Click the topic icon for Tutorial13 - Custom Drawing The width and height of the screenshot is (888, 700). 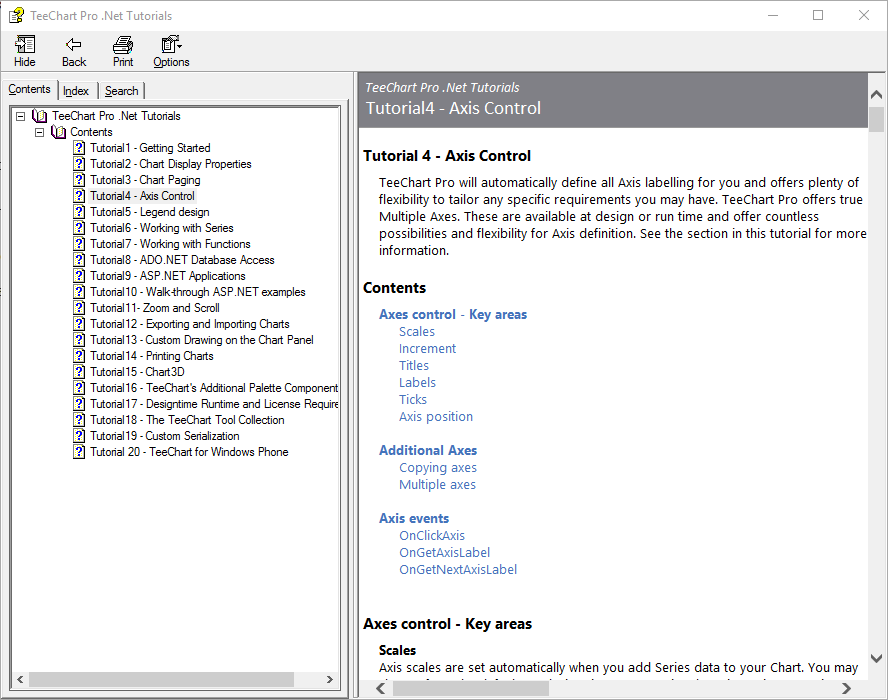click(x=79, y=340)
